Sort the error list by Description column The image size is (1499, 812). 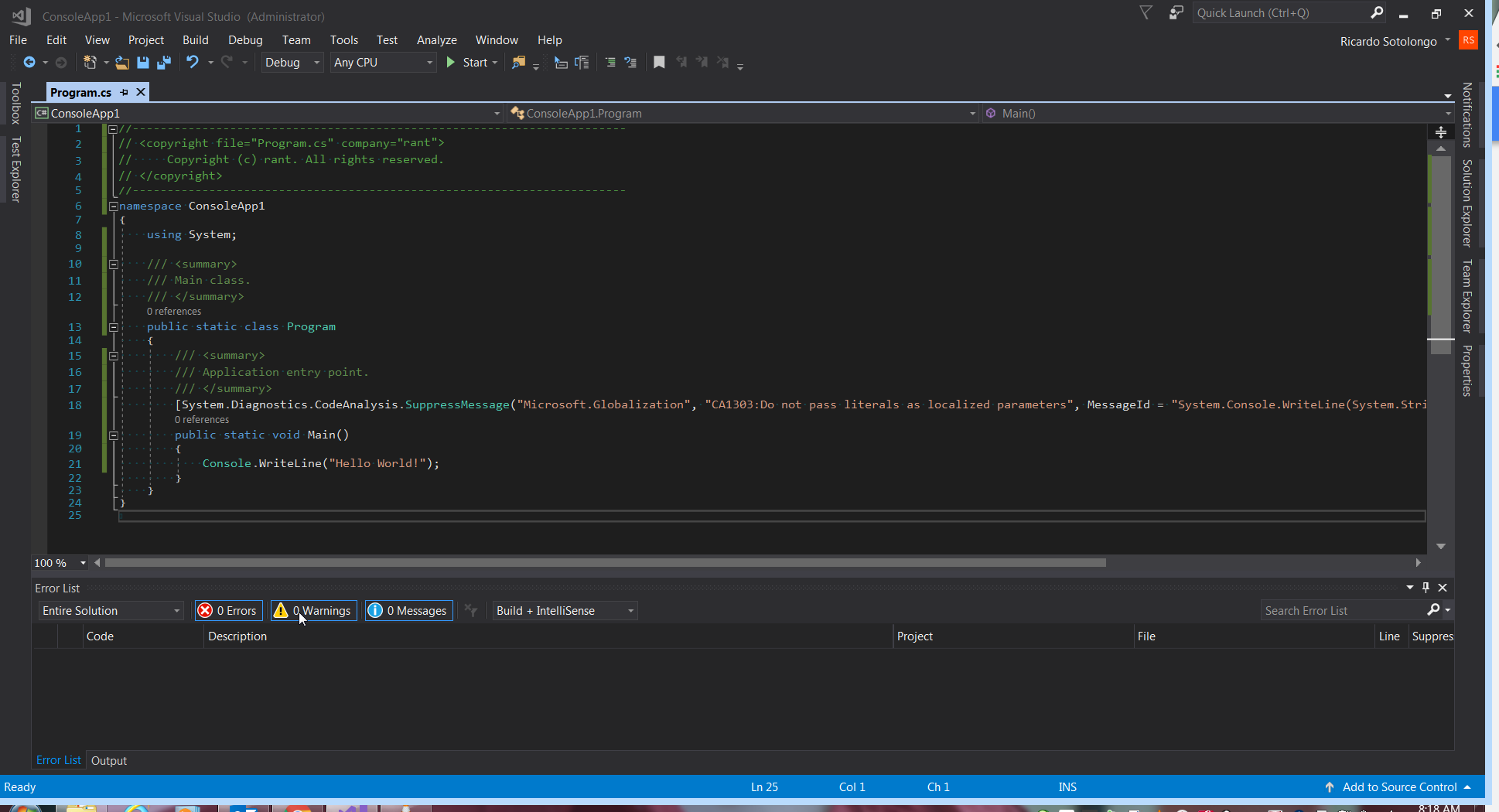click(548, 636)
